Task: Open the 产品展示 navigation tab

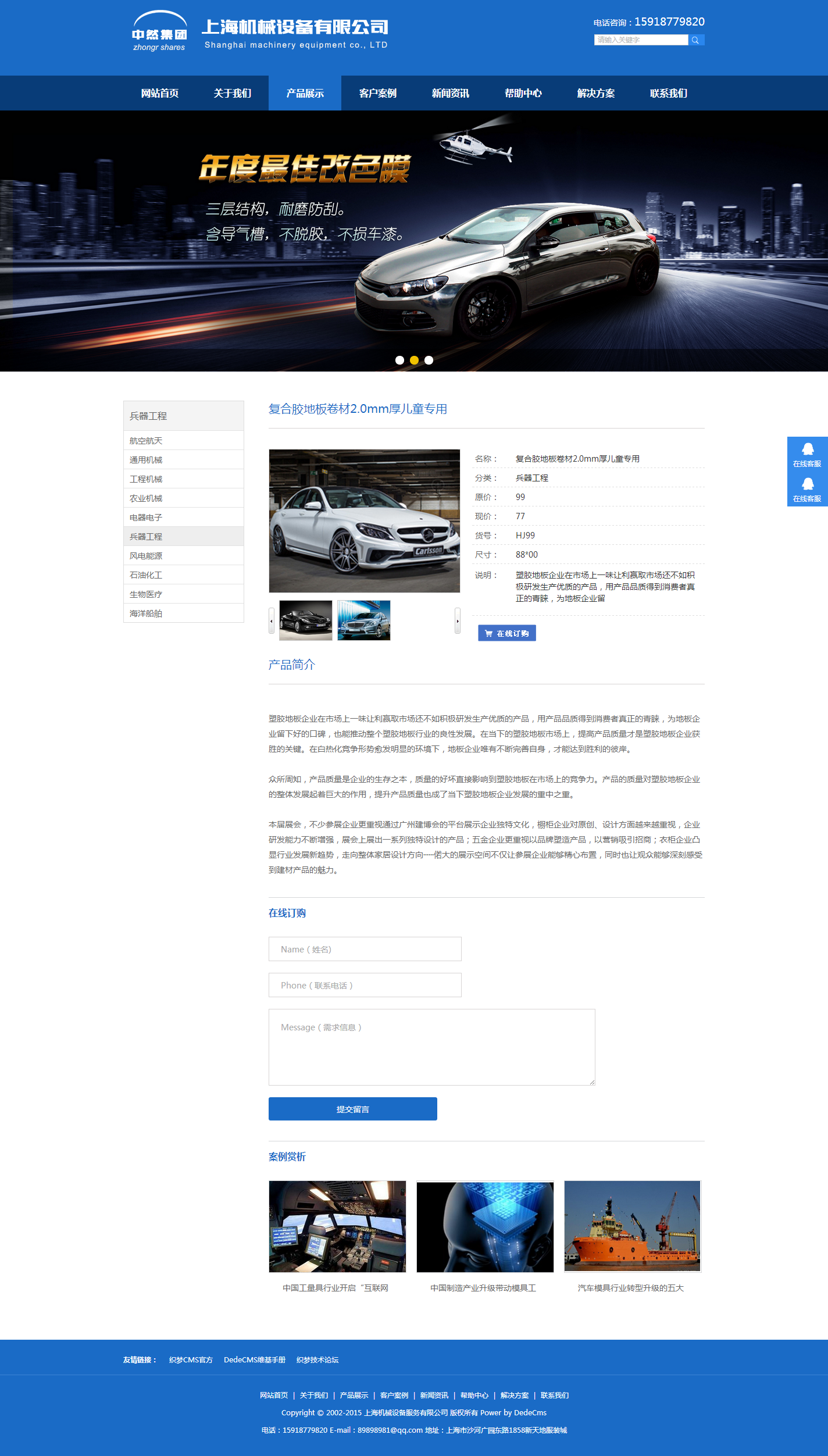Action: point(305,93)
